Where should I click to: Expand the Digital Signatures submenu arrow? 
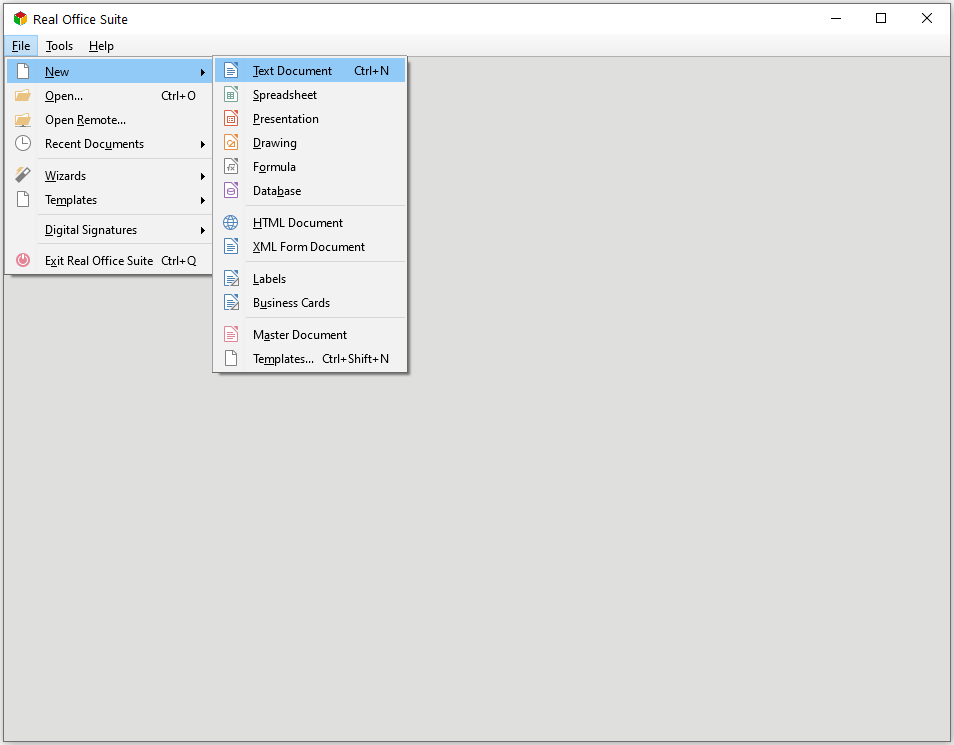pyautogui.click(x=202, y=230)
